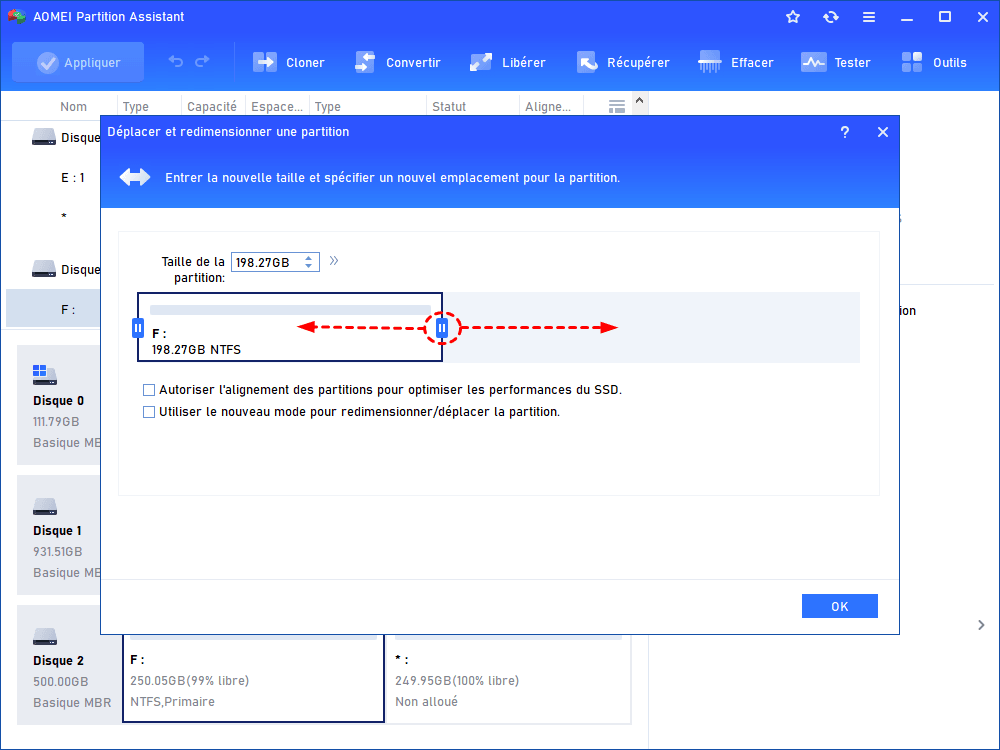Screen dimensions: 1000x750
Task: Decrease partition size with down arrow
Action: point(309,266)
